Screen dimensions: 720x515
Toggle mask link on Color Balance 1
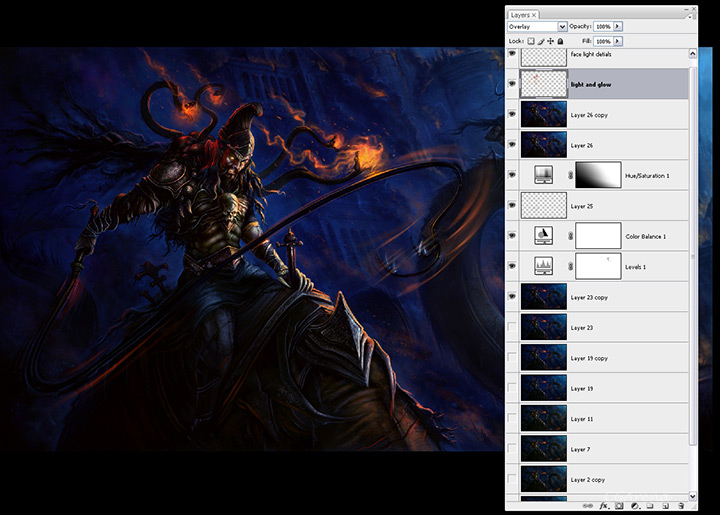[x=570, y=236]
